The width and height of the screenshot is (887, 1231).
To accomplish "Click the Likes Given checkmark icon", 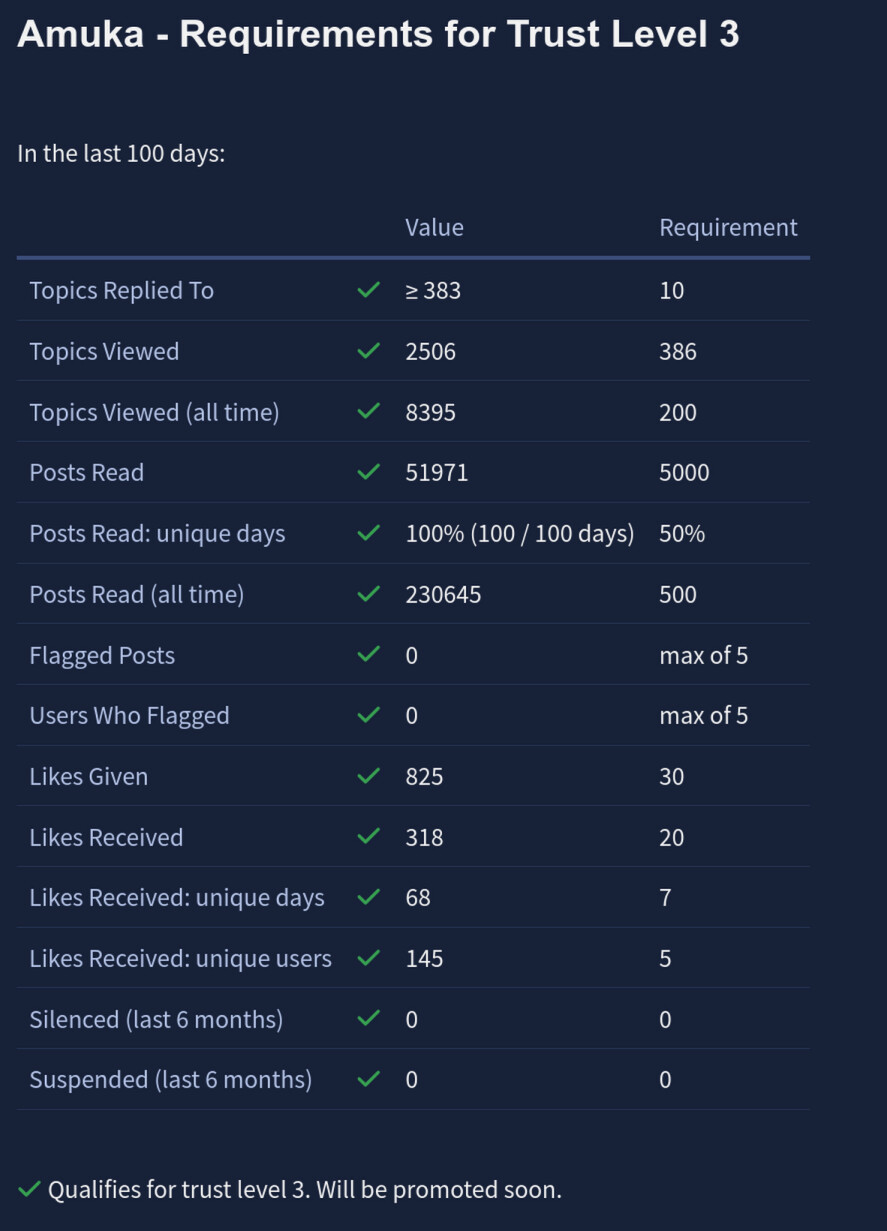I will click(x=369, y=776).
